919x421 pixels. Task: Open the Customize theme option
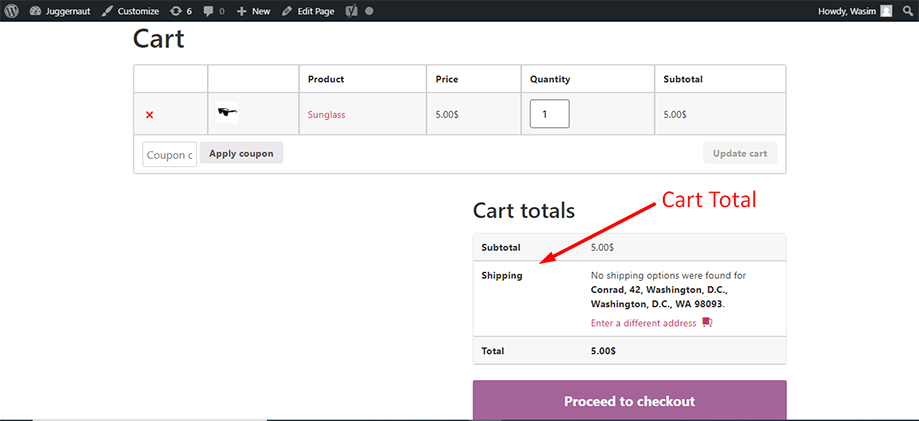(130, 11)
